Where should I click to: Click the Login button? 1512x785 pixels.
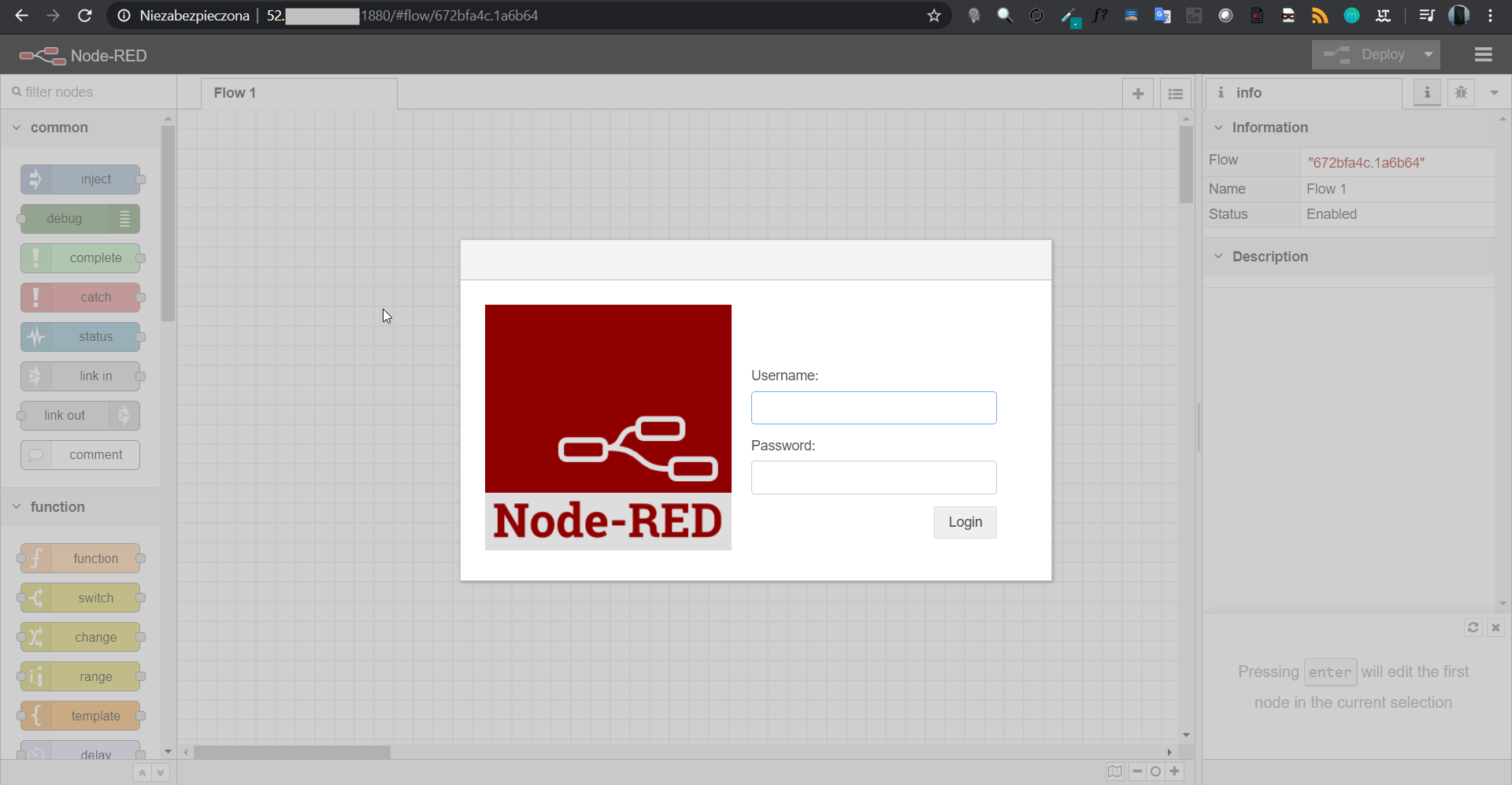coord(965,522)
